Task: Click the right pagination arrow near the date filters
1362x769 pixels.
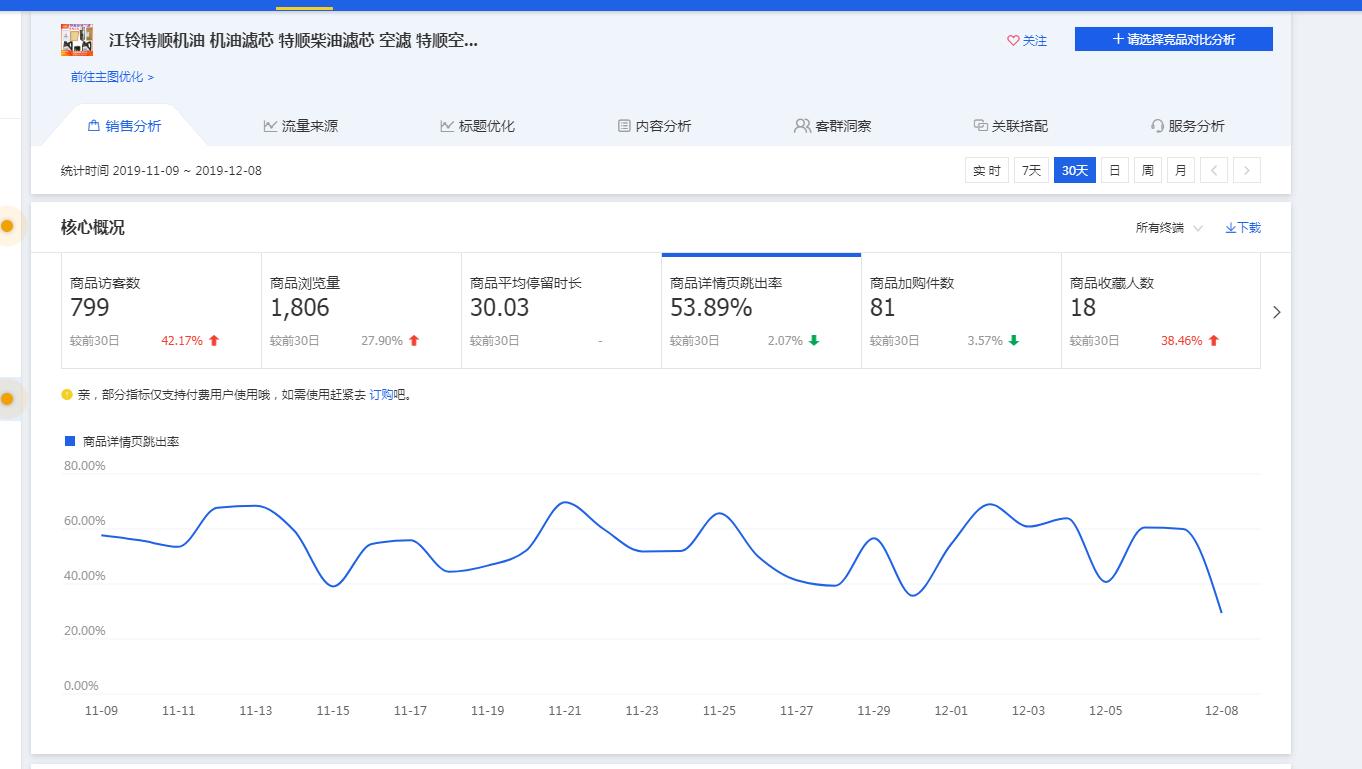Action: tap(1246, 170)
